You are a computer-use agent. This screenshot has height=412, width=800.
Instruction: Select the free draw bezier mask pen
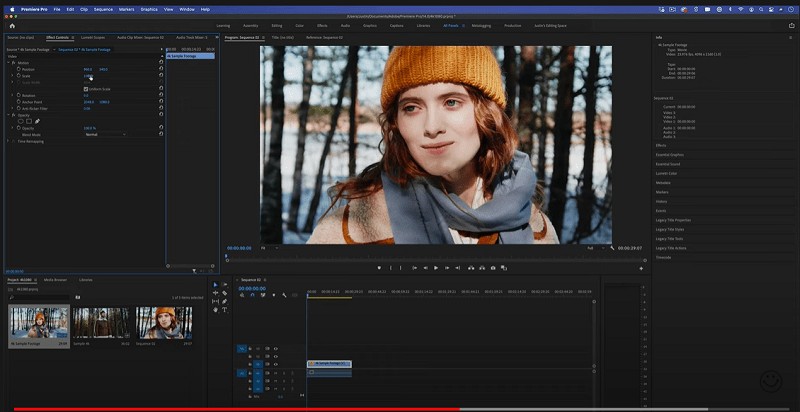pos(37,121)
